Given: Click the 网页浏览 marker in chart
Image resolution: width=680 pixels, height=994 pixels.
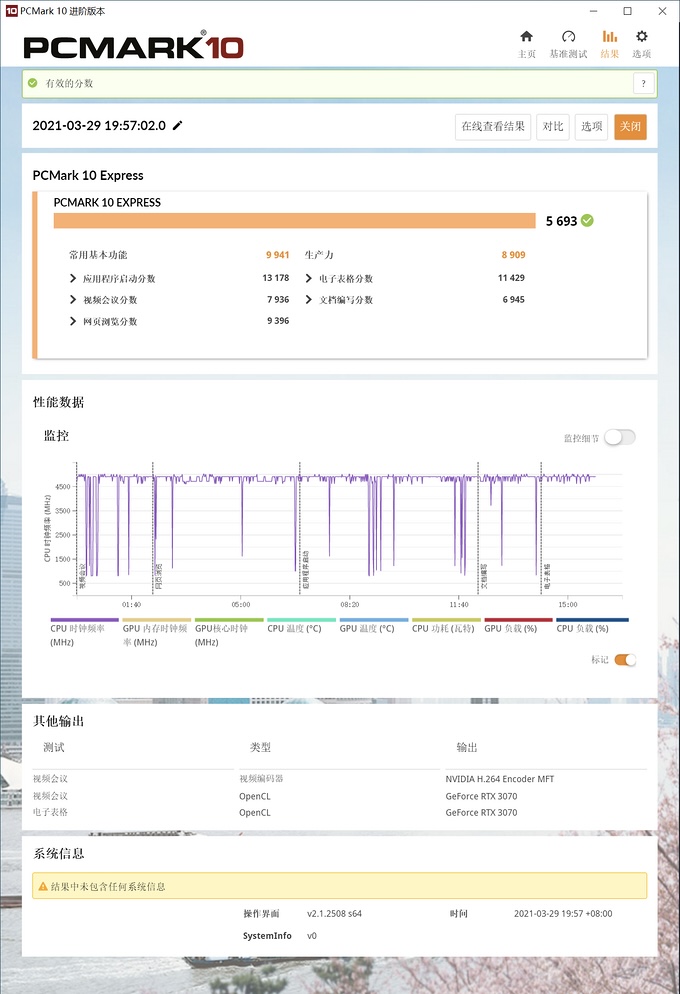Looking at the screenshot, I should coord(158,576).
